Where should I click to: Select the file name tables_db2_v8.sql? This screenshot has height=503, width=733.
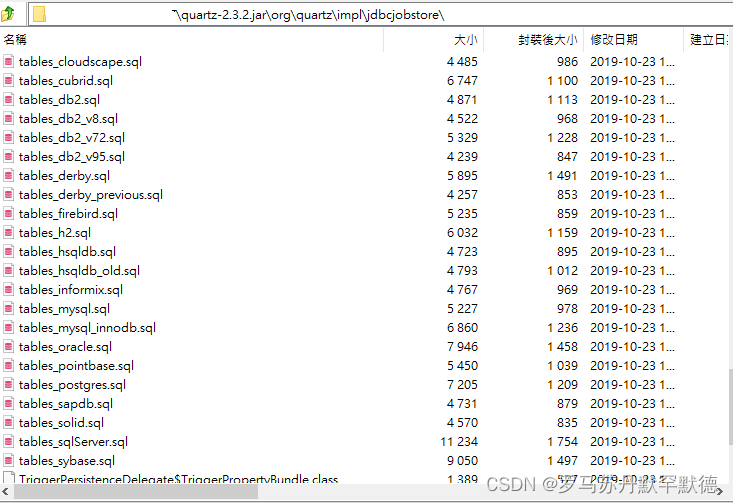click(x=68, y=119)
